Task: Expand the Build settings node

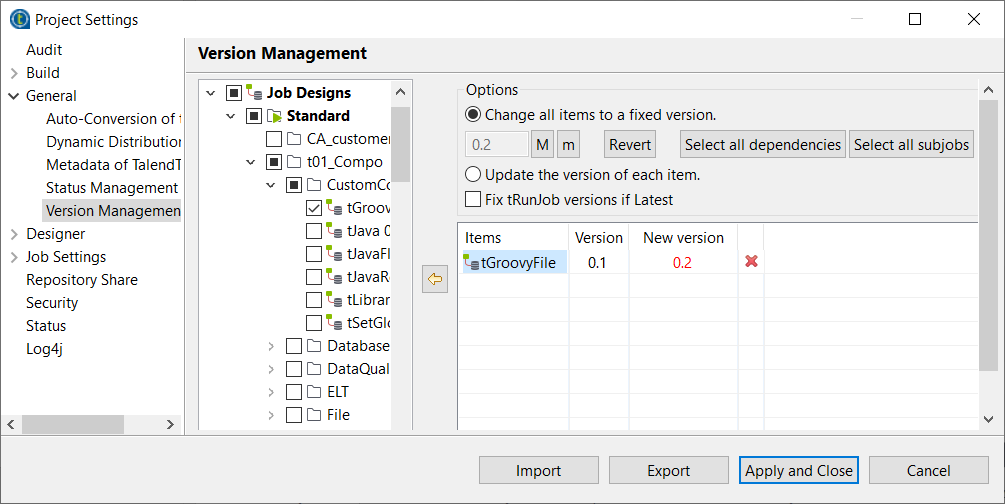Action: (14, 73)
